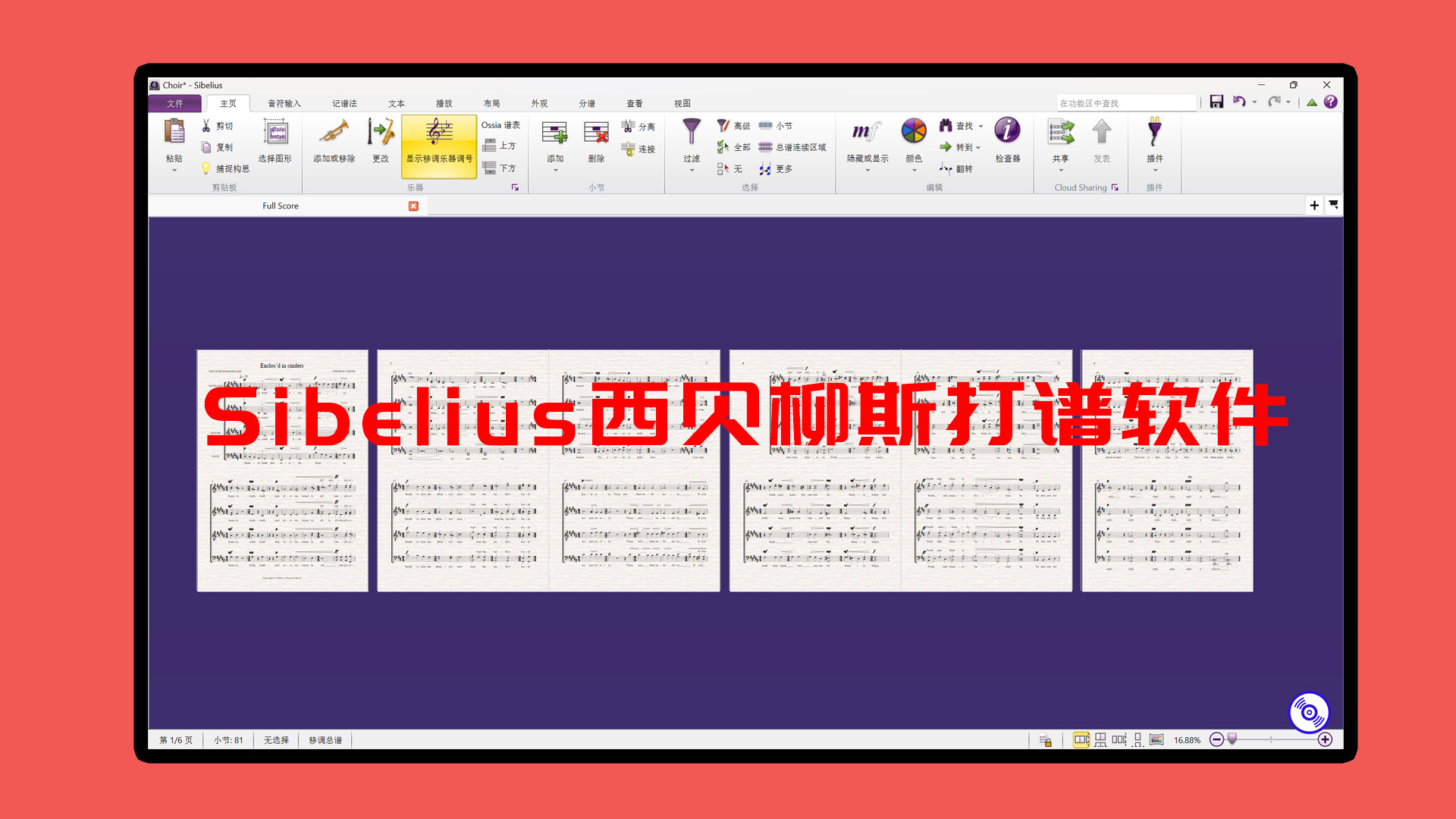Click the 转到 green arrow icon
1456x819 pixels.
point(946,147)
